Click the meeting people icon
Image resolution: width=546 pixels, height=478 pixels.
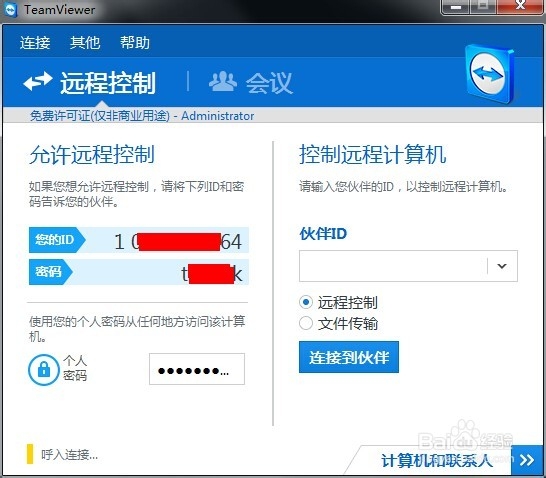point(223,82)
